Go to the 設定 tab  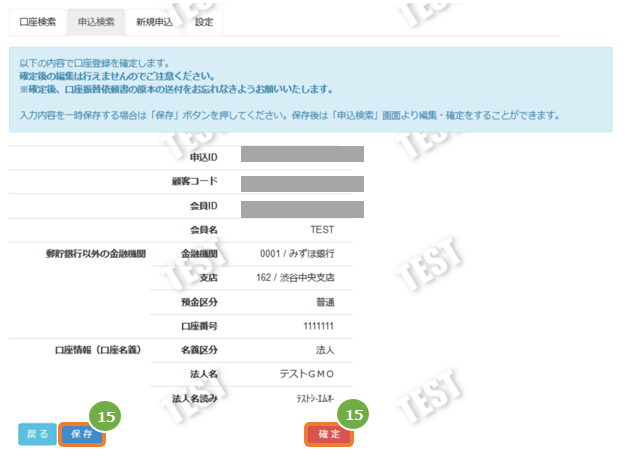tap(204, 22)
